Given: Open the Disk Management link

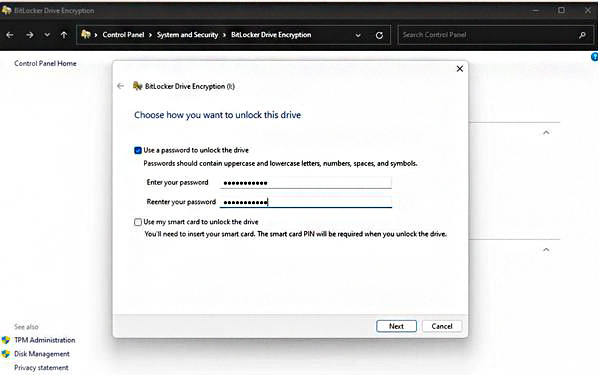Looking at the screenshot, I should tap(42, 354).
